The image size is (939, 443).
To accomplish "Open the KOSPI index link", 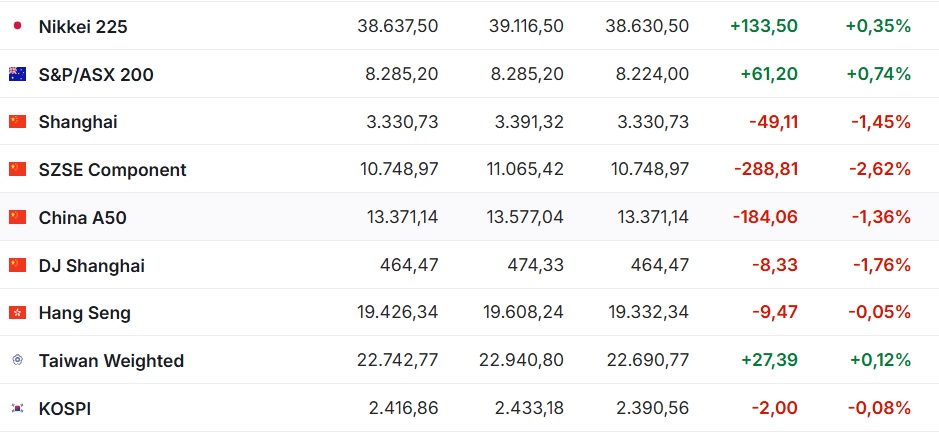I will click(65, 409).
